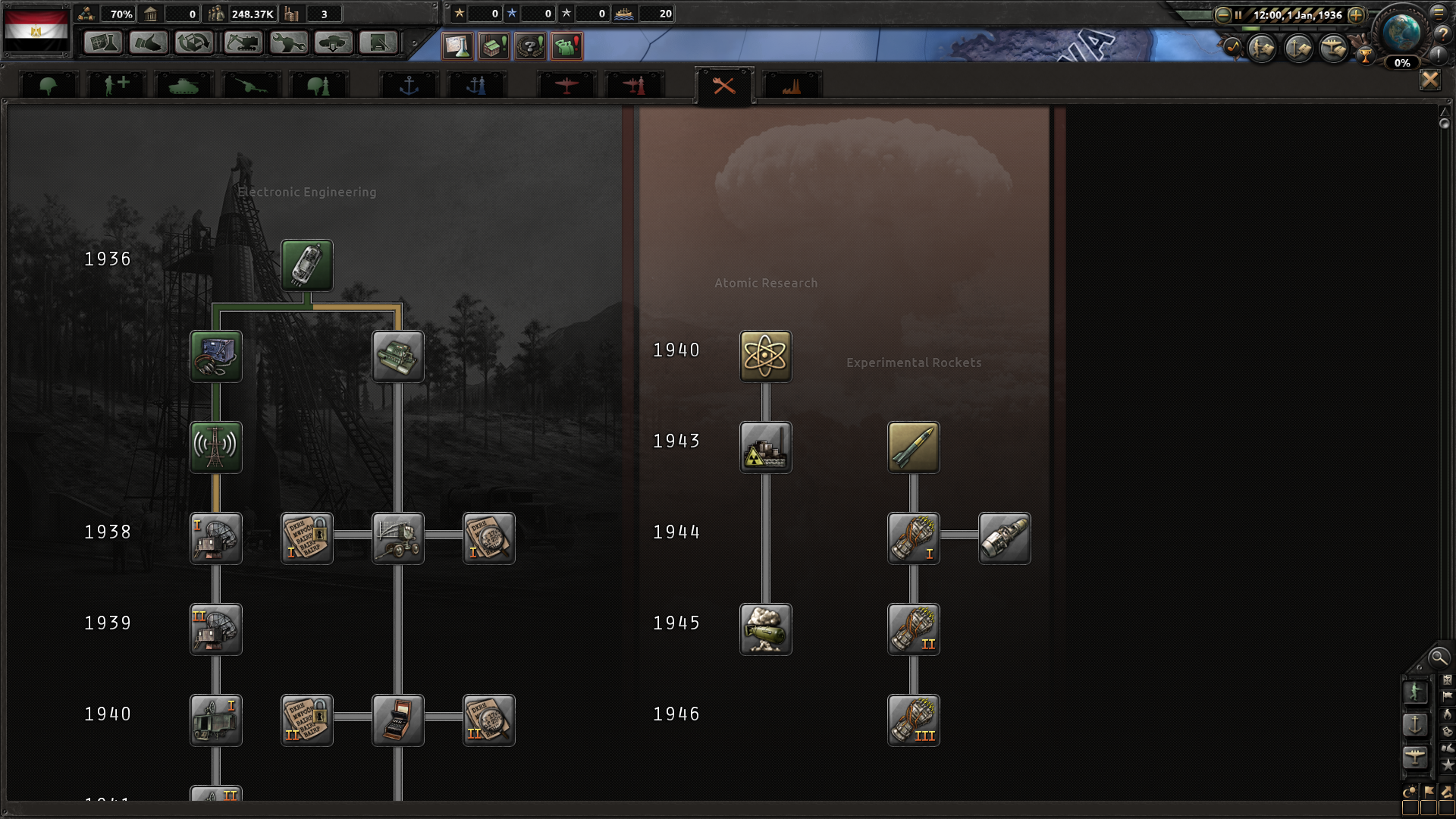Select the Nuclear Bombs mushroom-cloud tech
Viewport: 1456px width, 819px height.
point(765,629)
